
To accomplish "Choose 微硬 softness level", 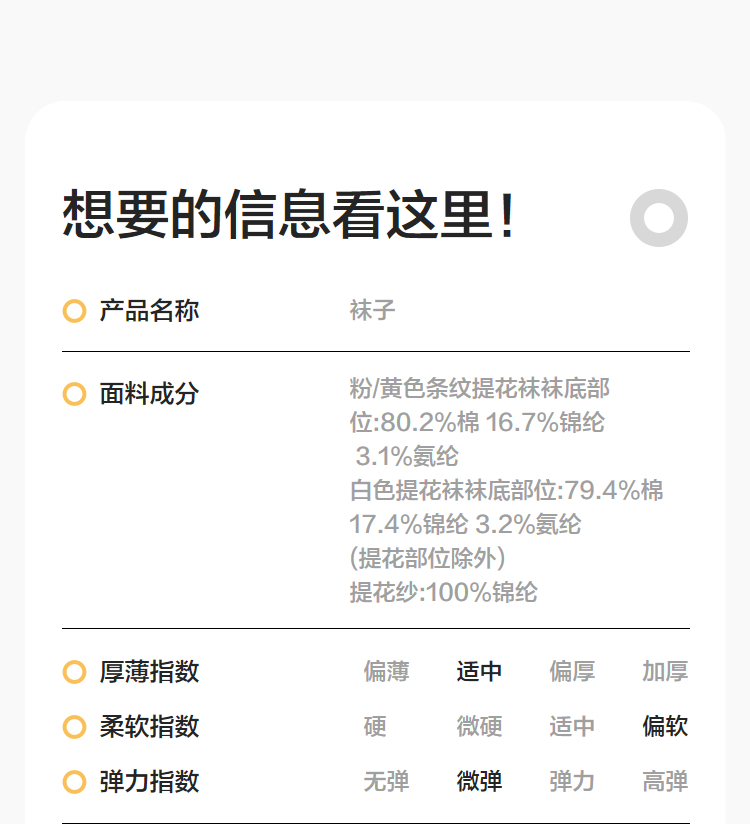I will pos(479,727).
